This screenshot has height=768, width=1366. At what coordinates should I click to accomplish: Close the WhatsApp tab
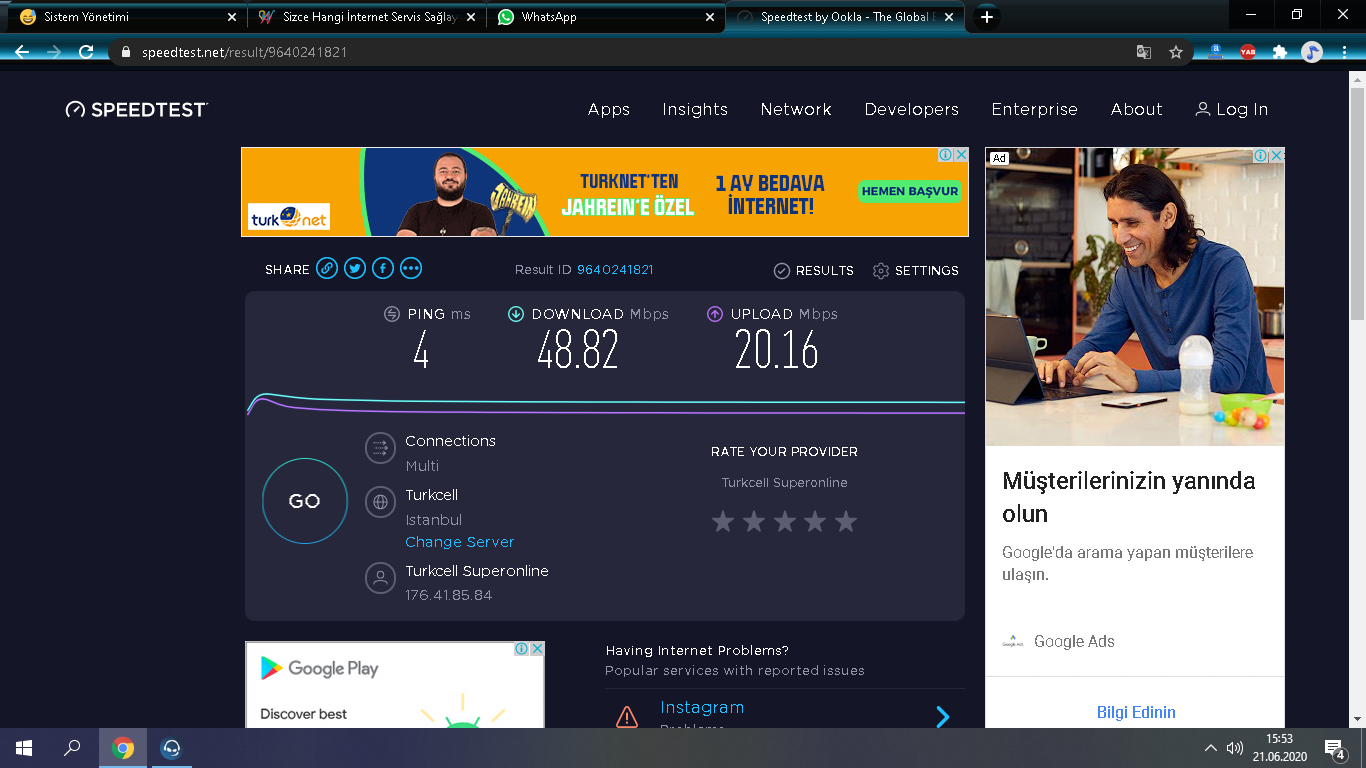pyautogui.click(x=711, y=17)
